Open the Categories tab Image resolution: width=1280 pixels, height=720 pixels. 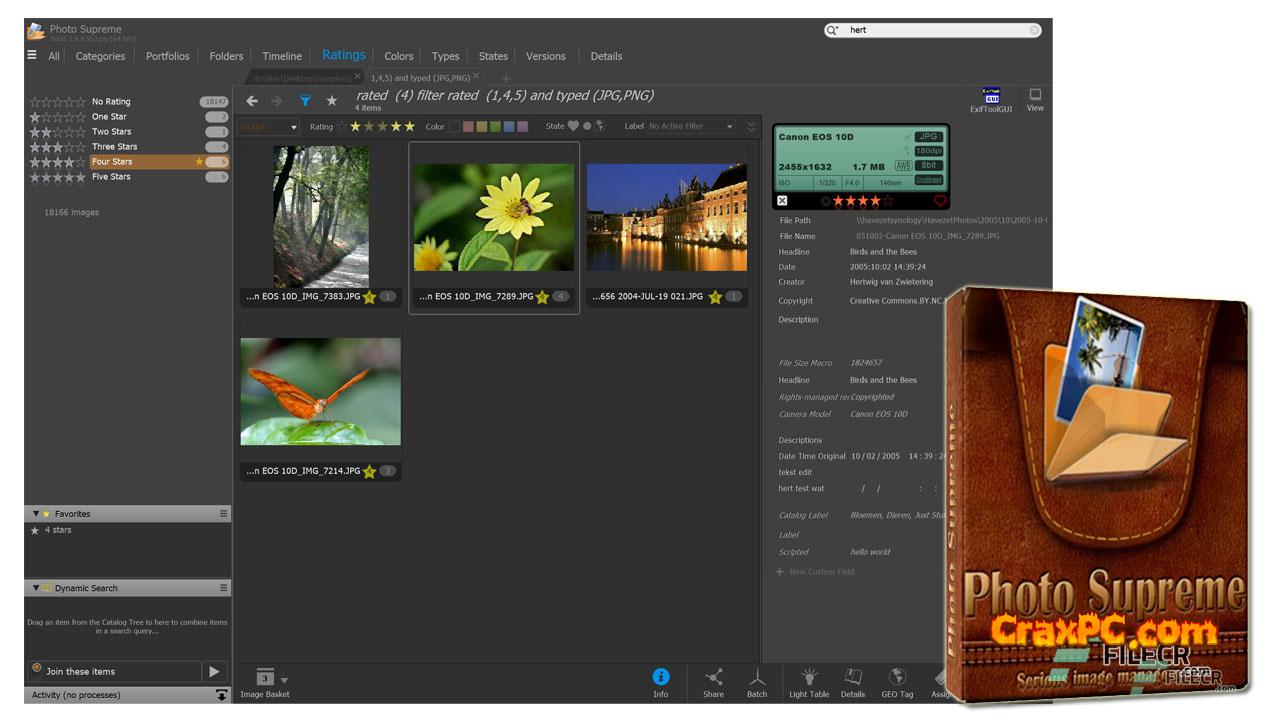point(100,56)
